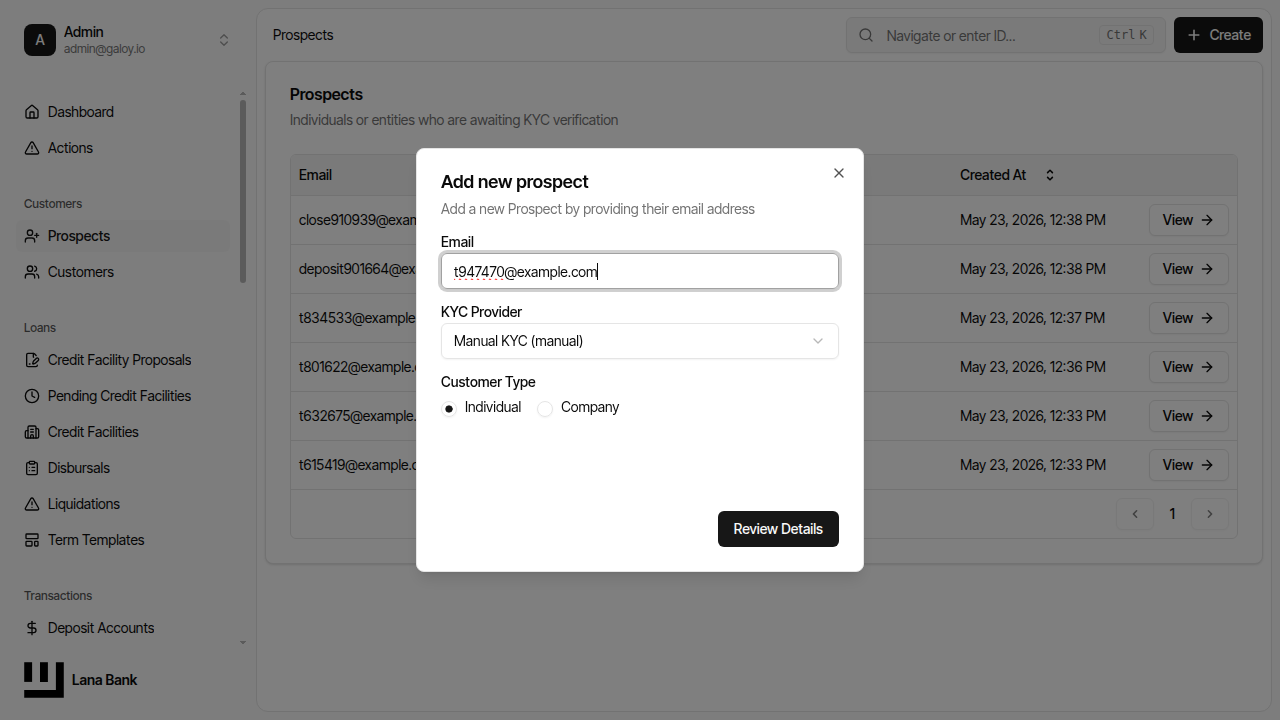Click the Pending Credit Facilities clock icon
This screenshot has height=720, width=1280.
(32, 396)
